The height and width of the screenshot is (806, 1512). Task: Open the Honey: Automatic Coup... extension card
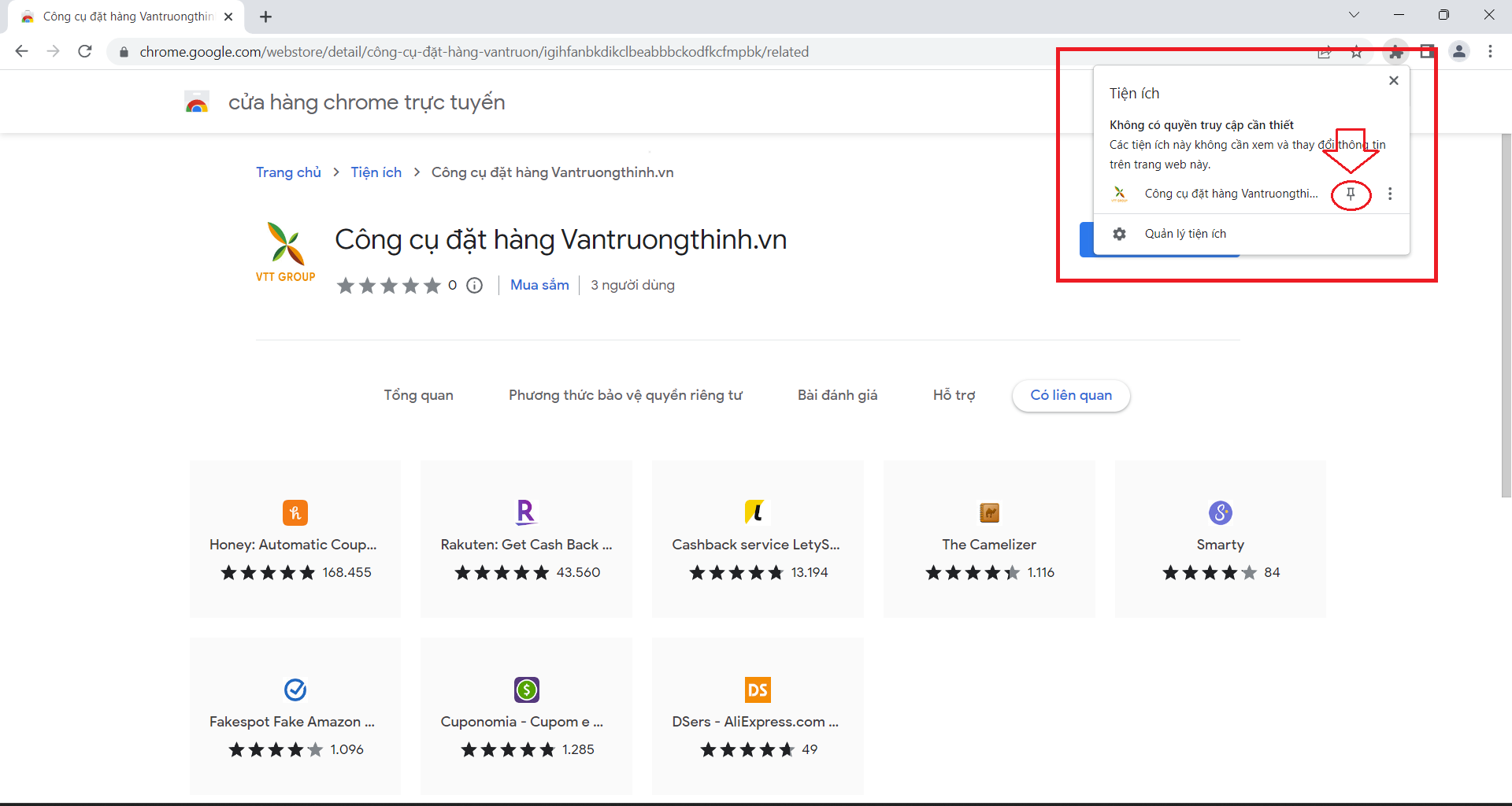[295, 539]
